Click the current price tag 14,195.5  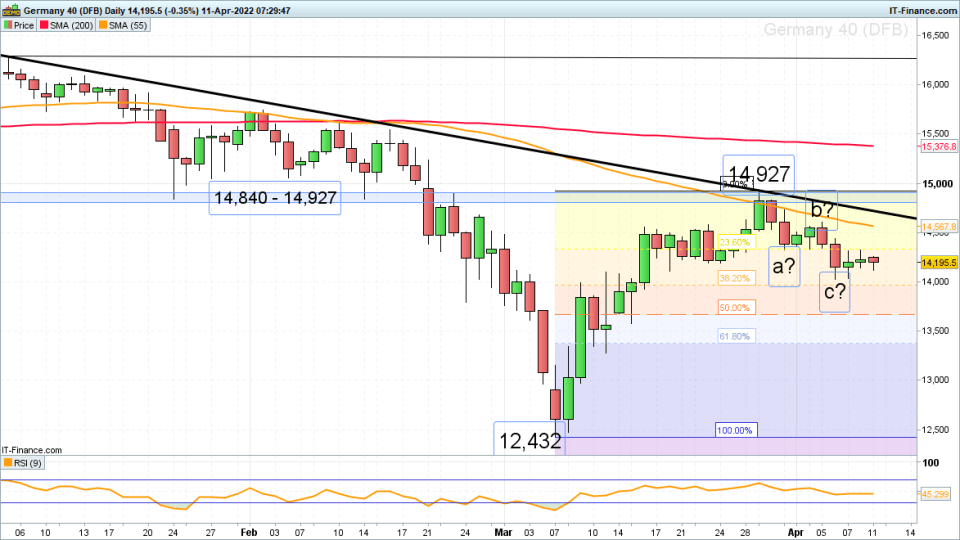(x=939, y=263)
